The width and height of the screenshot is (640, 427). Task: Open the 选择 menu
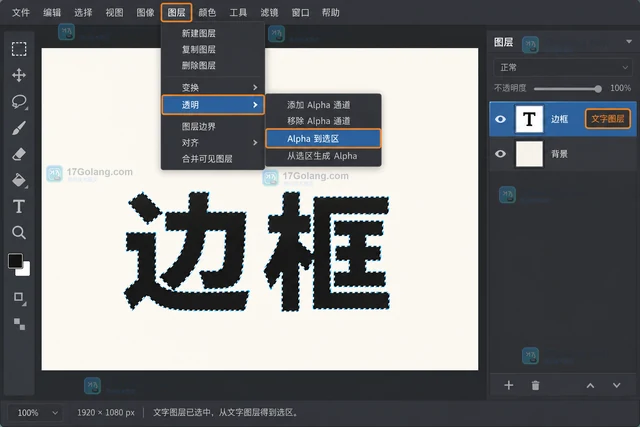[x=83, y=13]
